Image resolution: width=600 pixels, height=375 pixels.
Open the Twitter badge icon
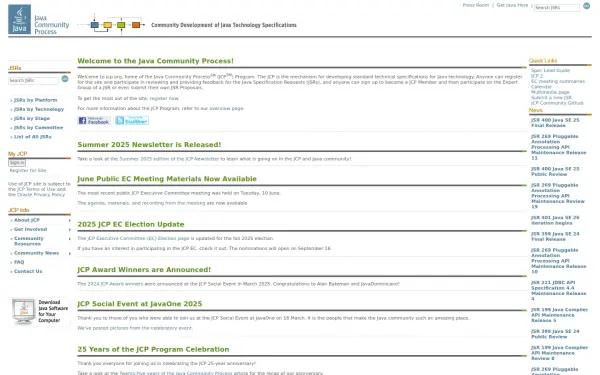132,121
